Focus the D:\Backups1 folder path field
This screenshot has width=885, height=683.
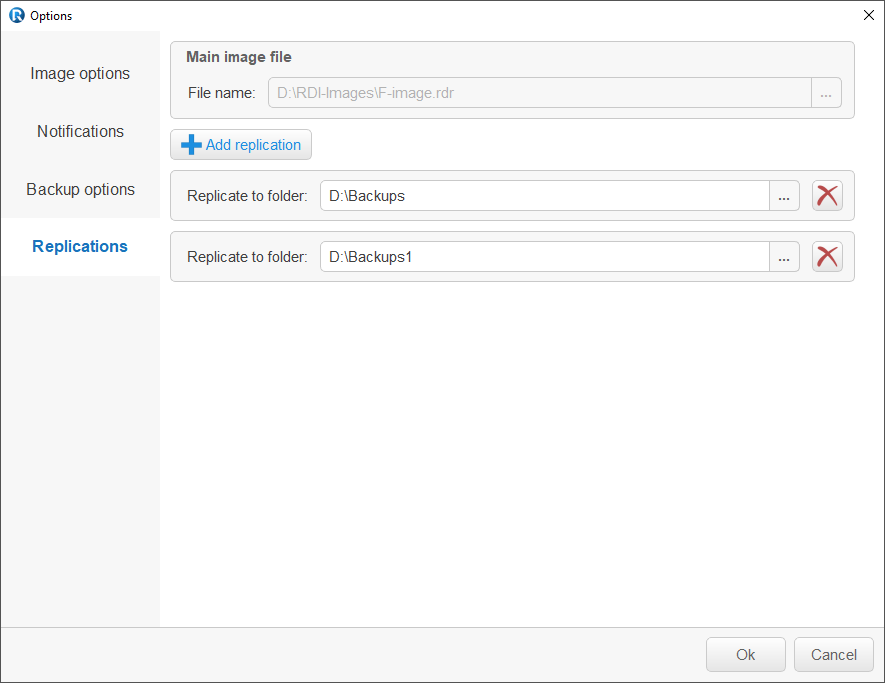(545, 257)
